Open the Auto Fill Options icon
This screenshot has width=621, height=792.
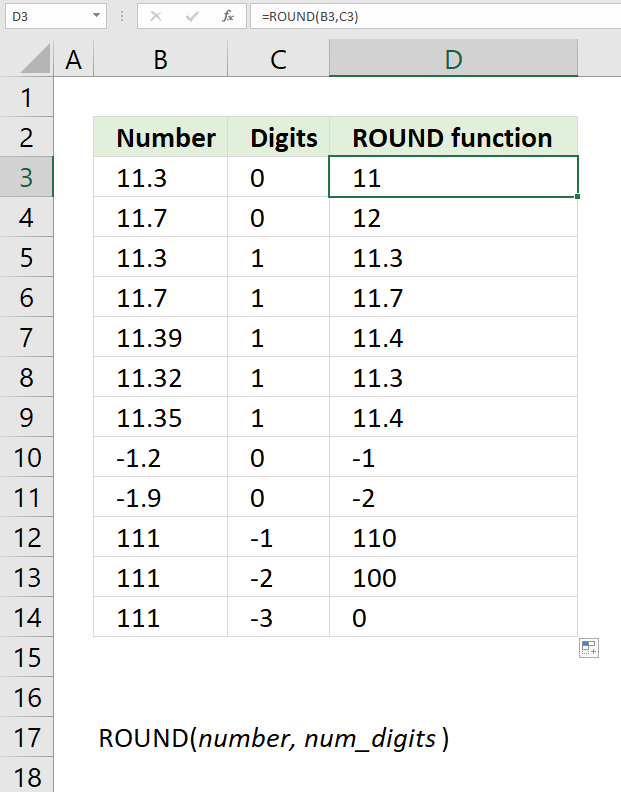coord(589,648)
